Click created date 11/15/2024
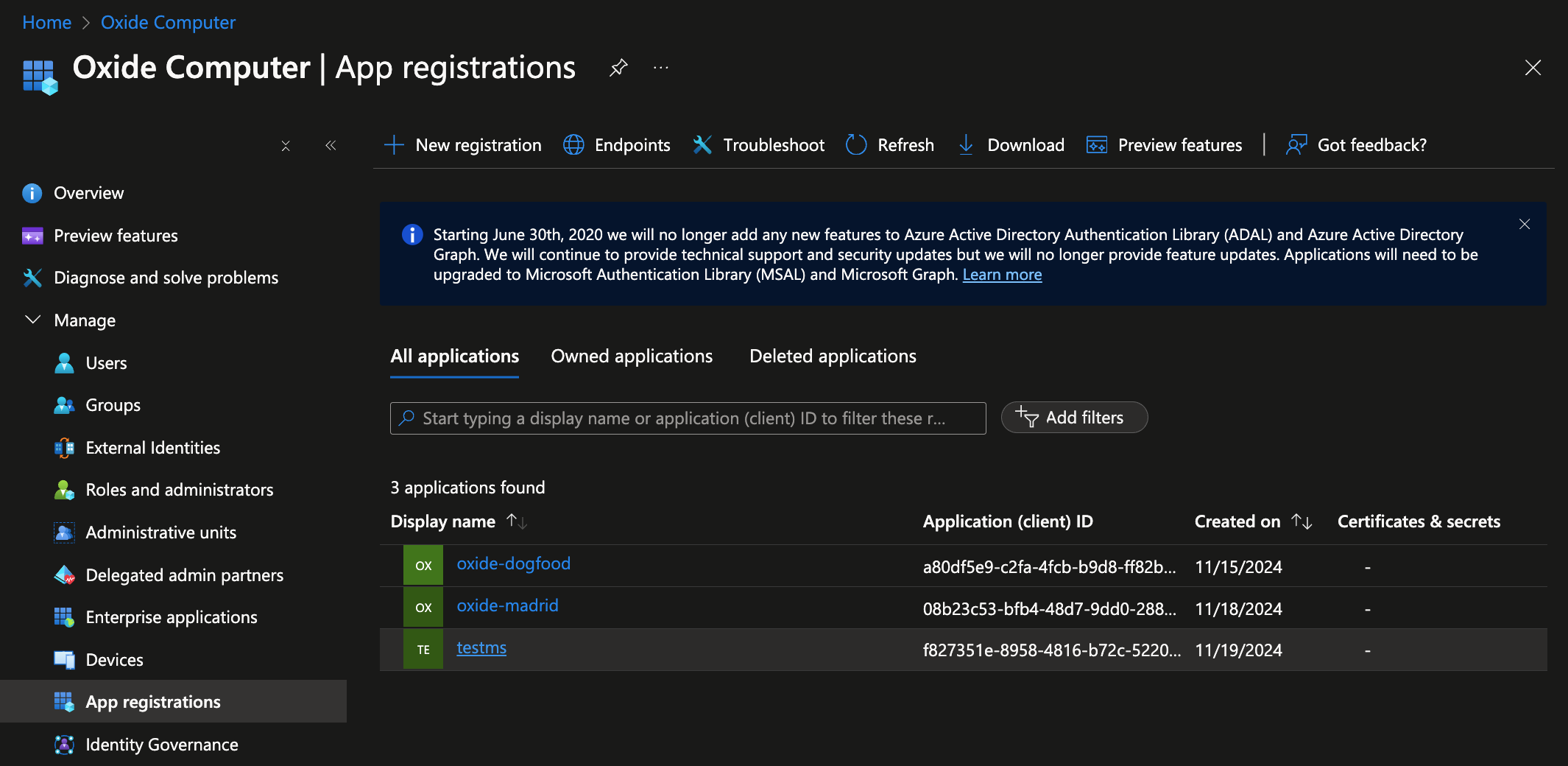Screen dimensions: 1568x766 click(1238, 567)
